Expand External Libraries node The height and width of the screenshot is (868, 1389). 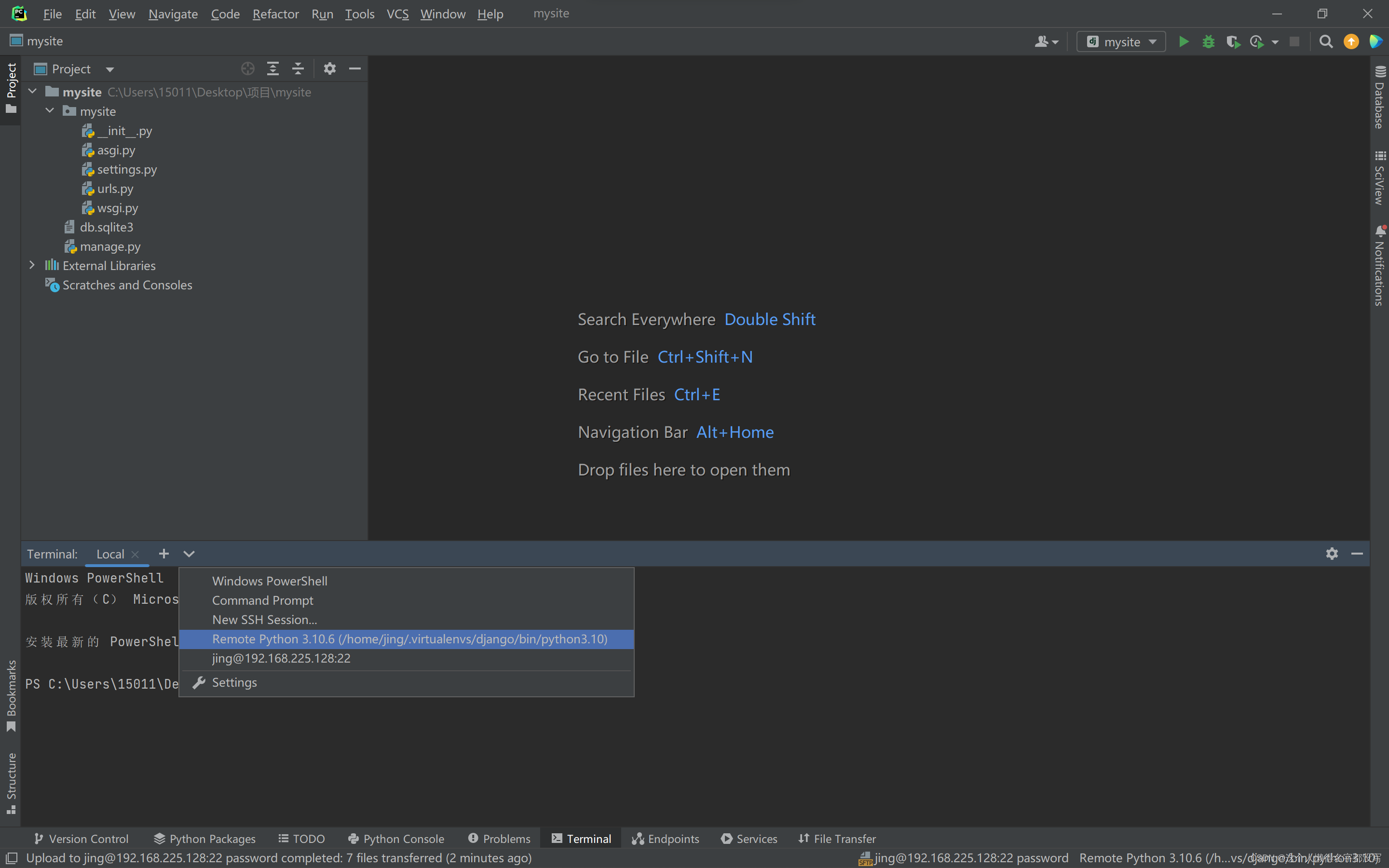32,265
